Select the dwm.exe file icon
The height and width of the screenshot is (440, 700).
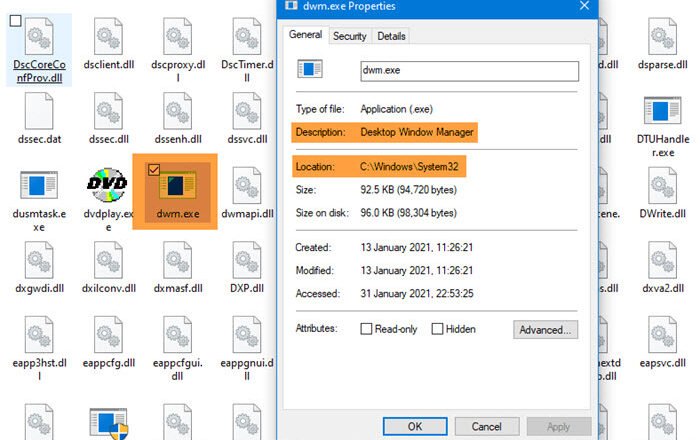pos(178,185)
